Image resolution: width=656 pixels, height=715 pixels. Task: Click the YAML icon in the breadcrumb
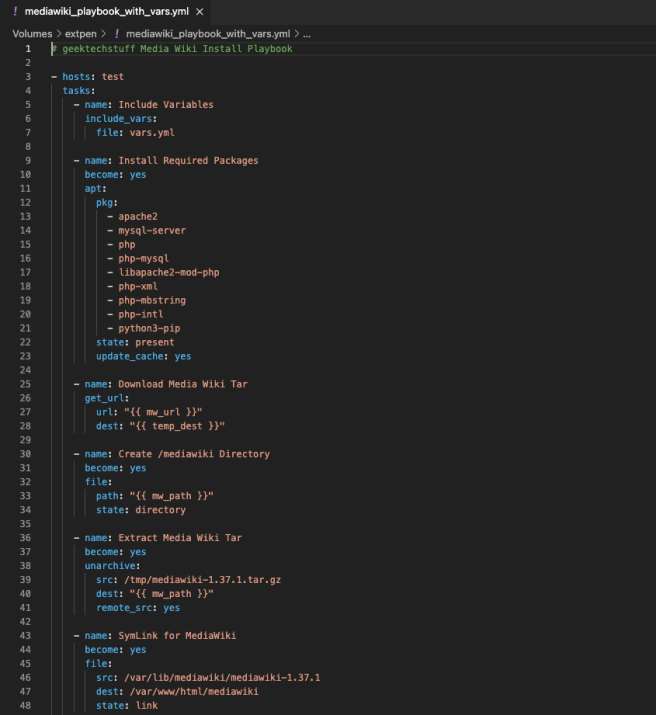coord(117,34)
